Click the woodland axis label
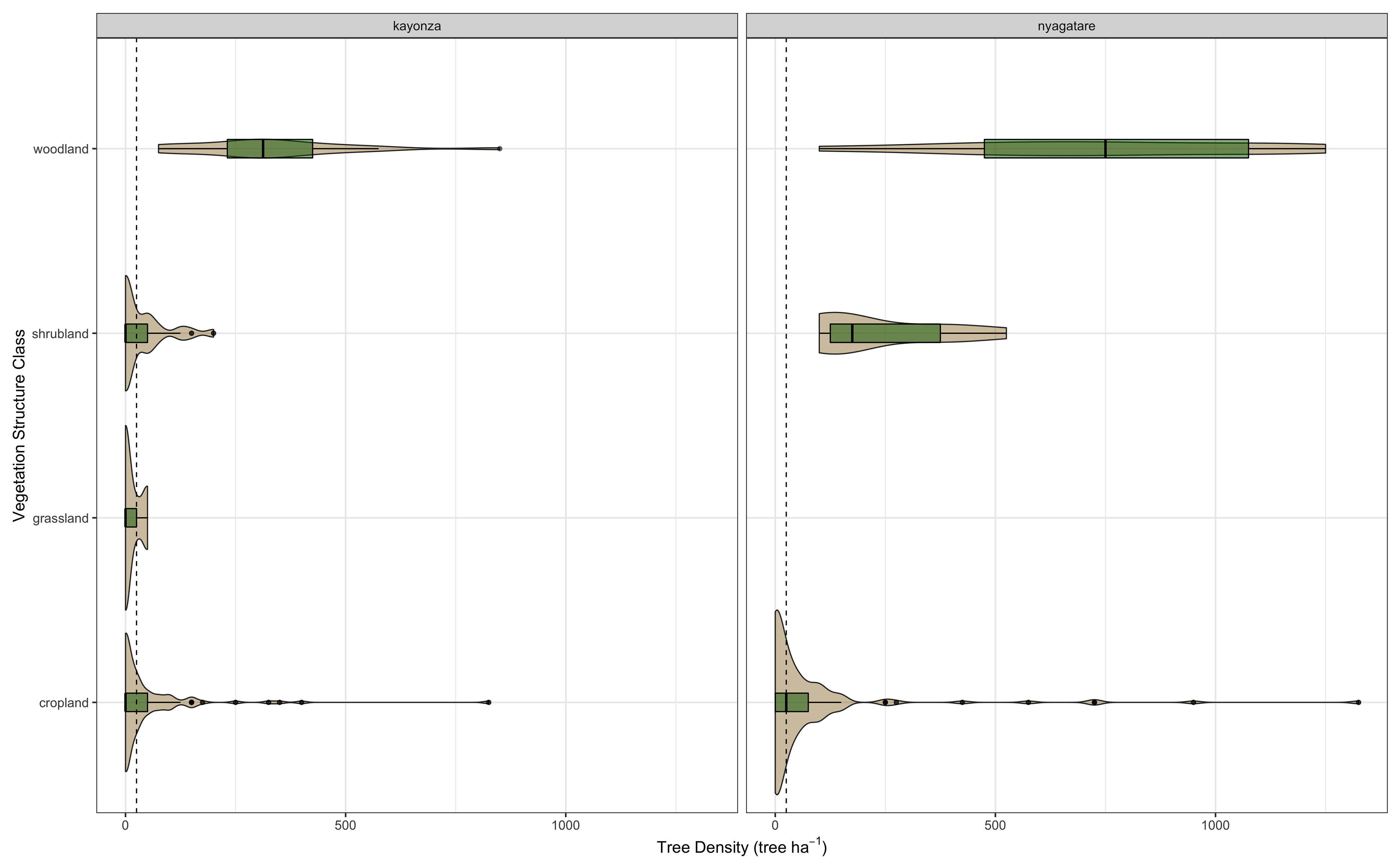 coord(61,149)
